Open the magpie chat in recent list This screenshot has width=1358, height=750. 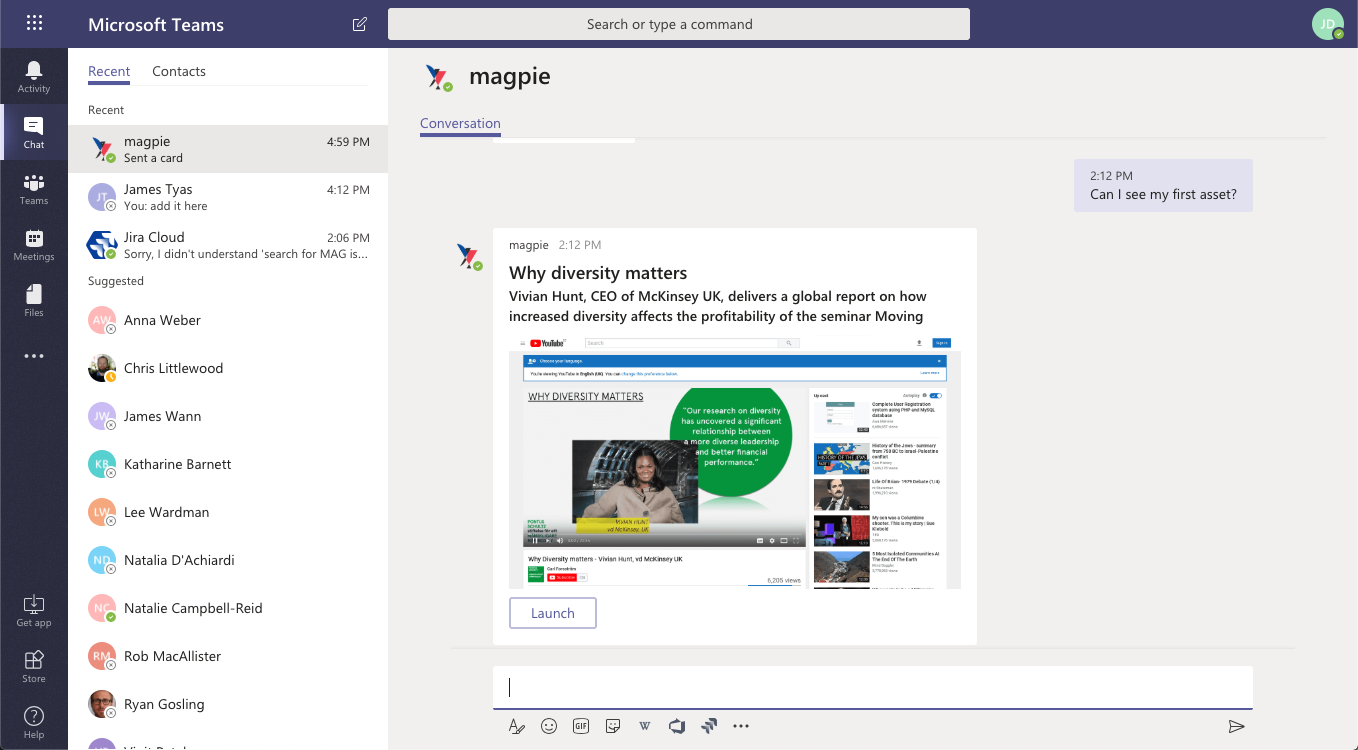point(228,149)
